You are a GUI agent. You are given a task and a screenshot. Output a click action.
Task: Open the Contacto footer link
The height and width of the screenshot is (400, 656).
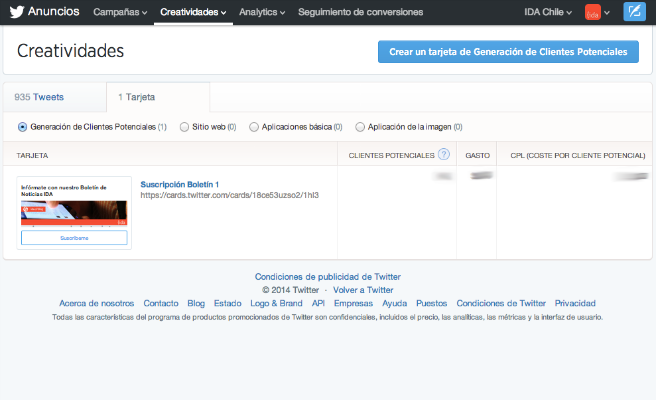[161, 303]
